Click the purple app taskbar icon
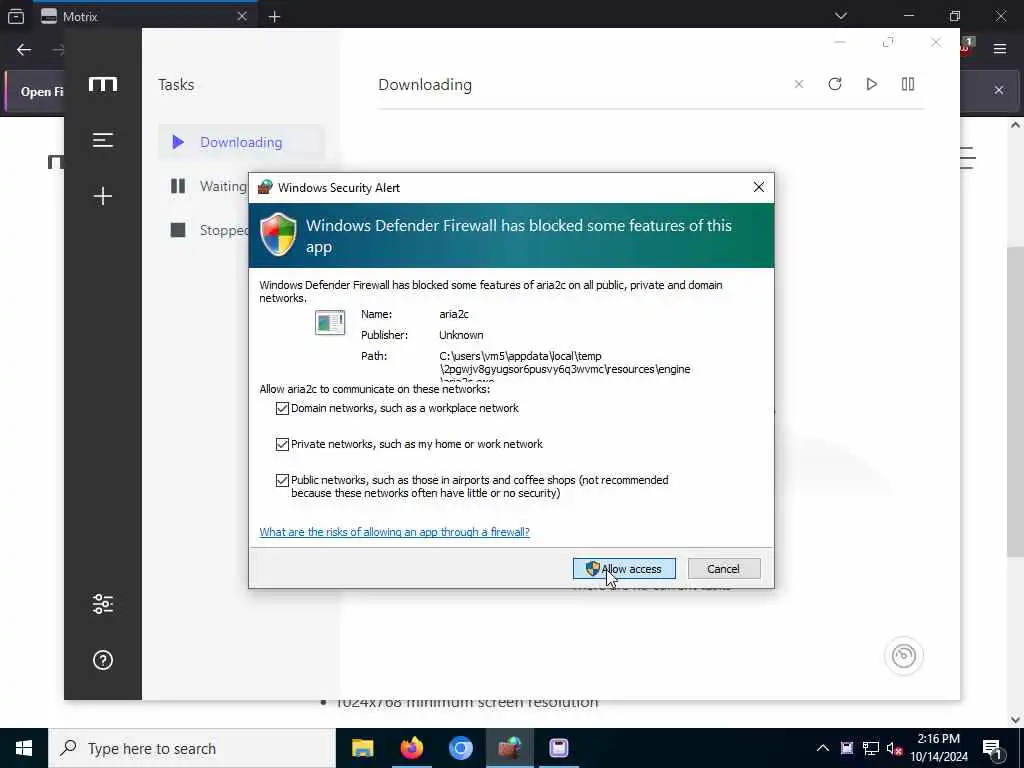The image size is (1024, 768). pos(558,748)
